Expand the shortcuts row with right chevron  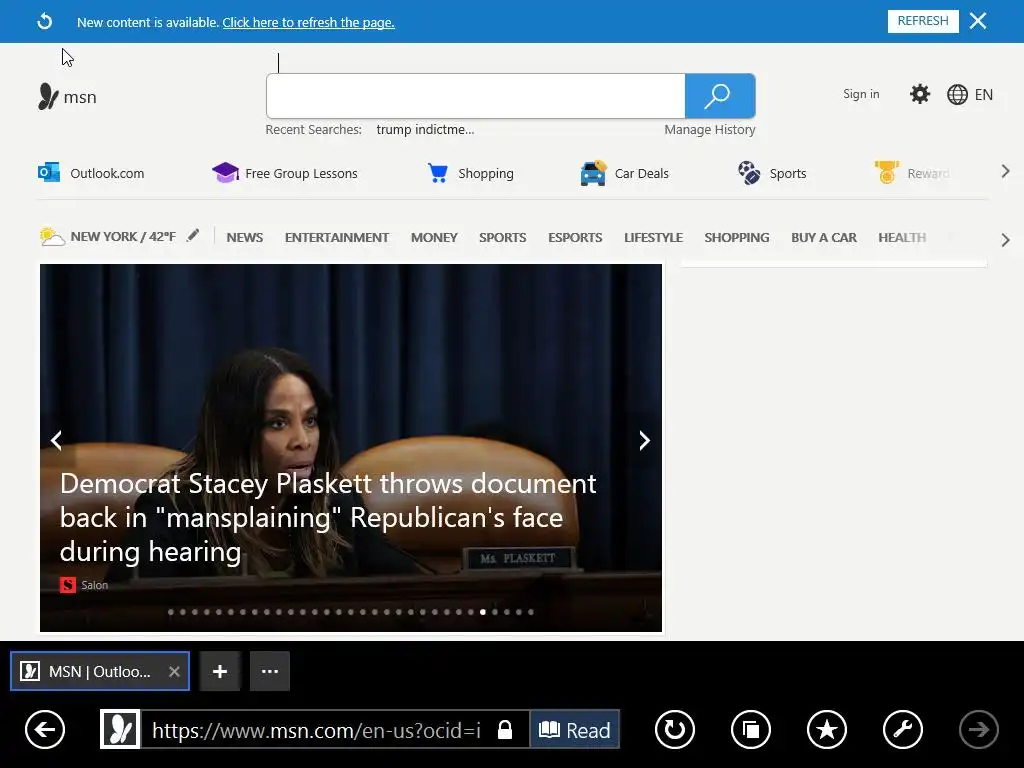tap(1005, 172)
